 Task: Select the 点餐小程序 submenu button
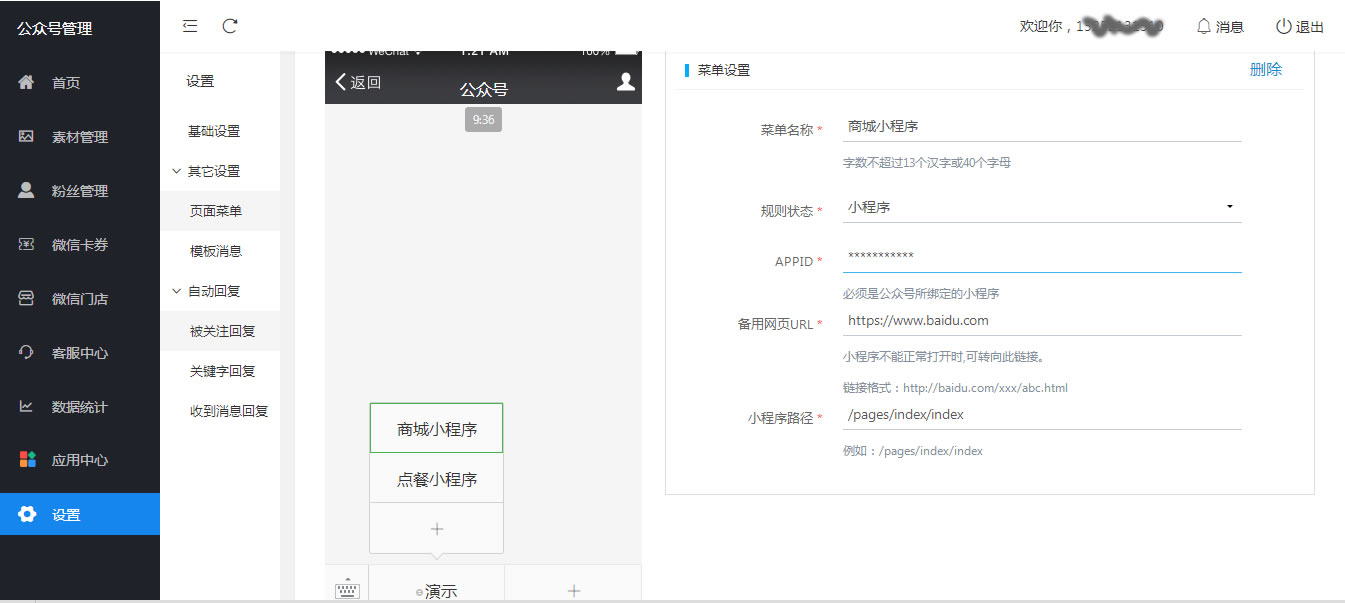[436, 479]
